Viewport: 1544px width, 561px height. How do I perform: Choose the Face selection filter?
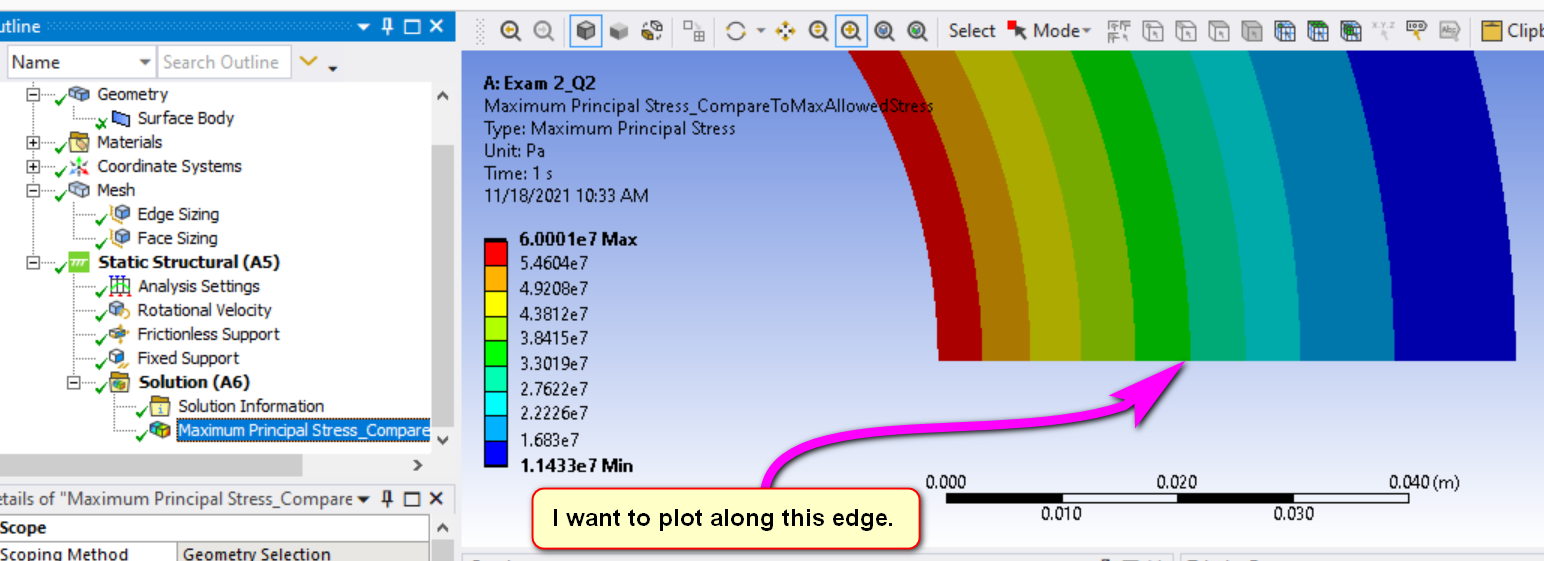pos(1219,31)
